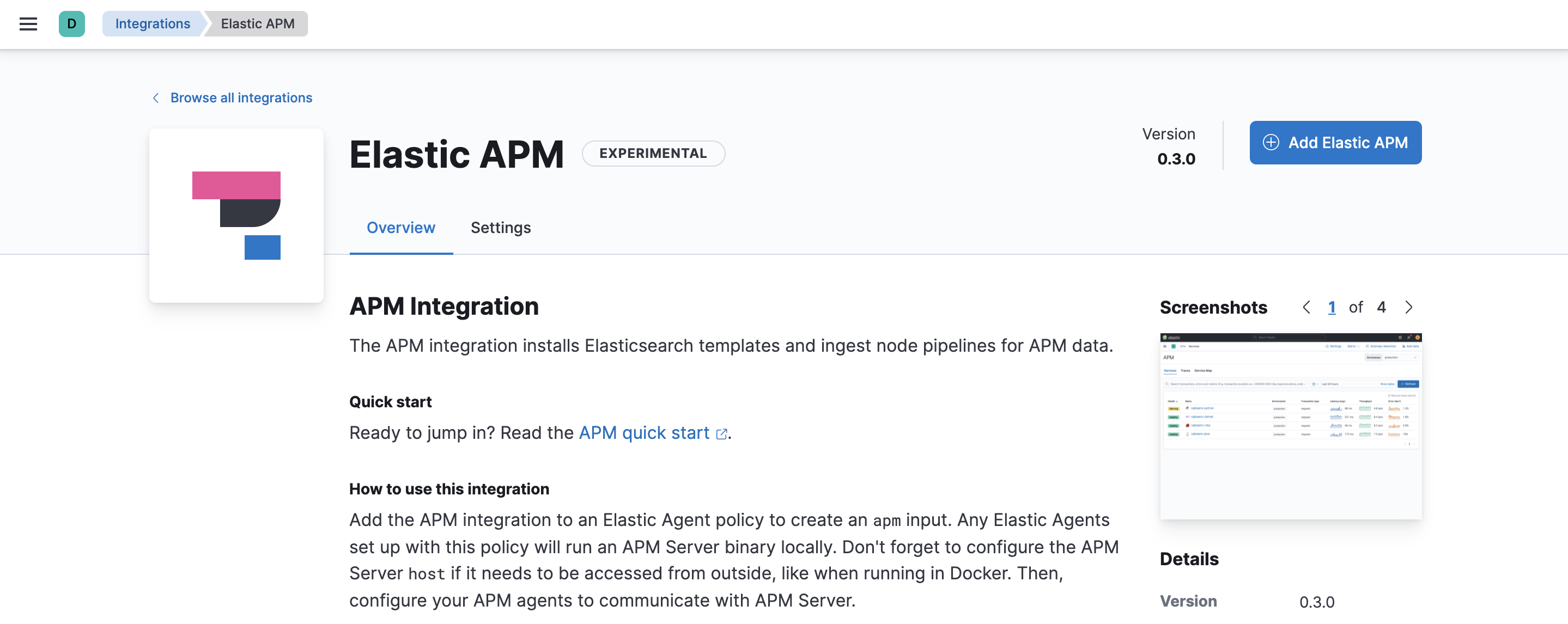This screenshot has height=624, width=1568.
Task: Click the screenshot page number 1 indicator
Action: coord(1332,307)
